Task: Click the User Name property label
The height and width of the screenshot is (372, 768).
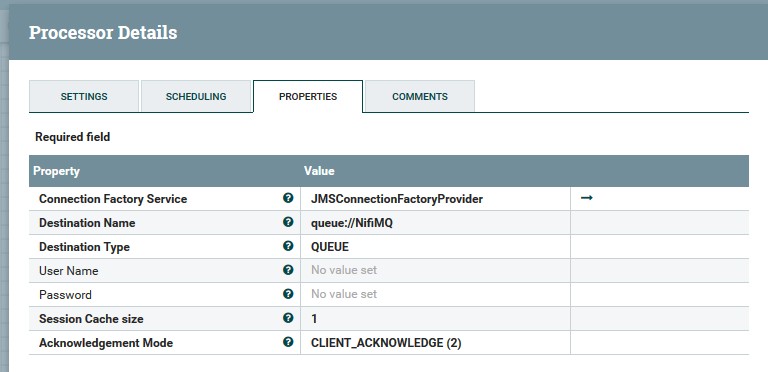Action: [x=69, y=271]
